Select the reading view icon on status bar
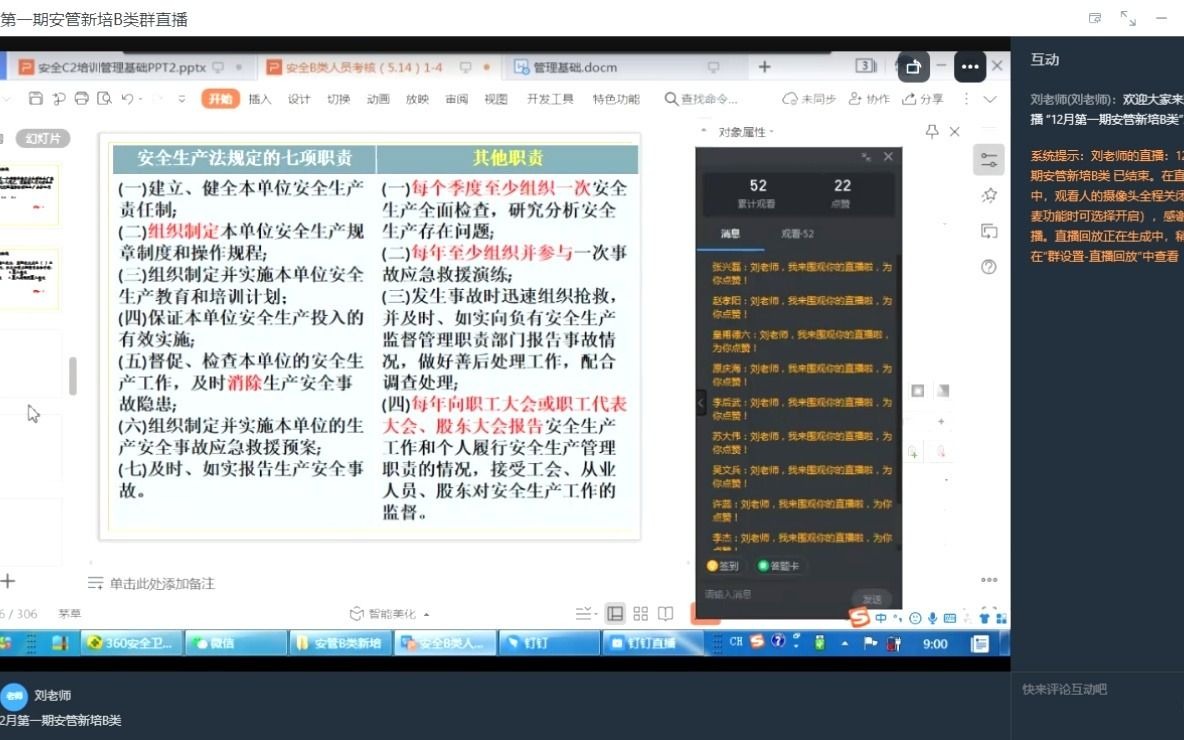The image size is (1184, 740). pyautogui.click(x=665, y=614)
